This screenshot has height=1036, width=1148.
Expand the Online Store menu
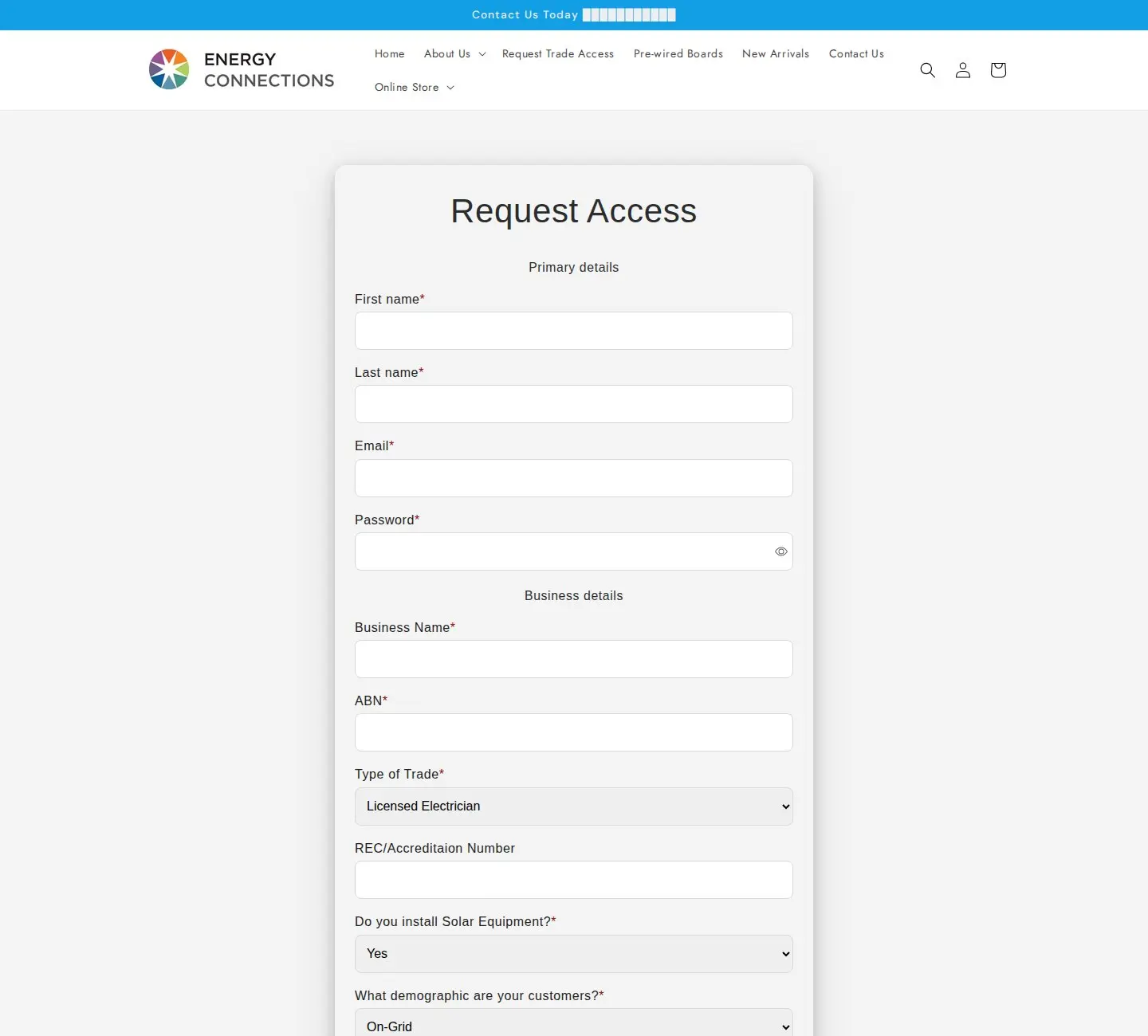tap(415, 87)
